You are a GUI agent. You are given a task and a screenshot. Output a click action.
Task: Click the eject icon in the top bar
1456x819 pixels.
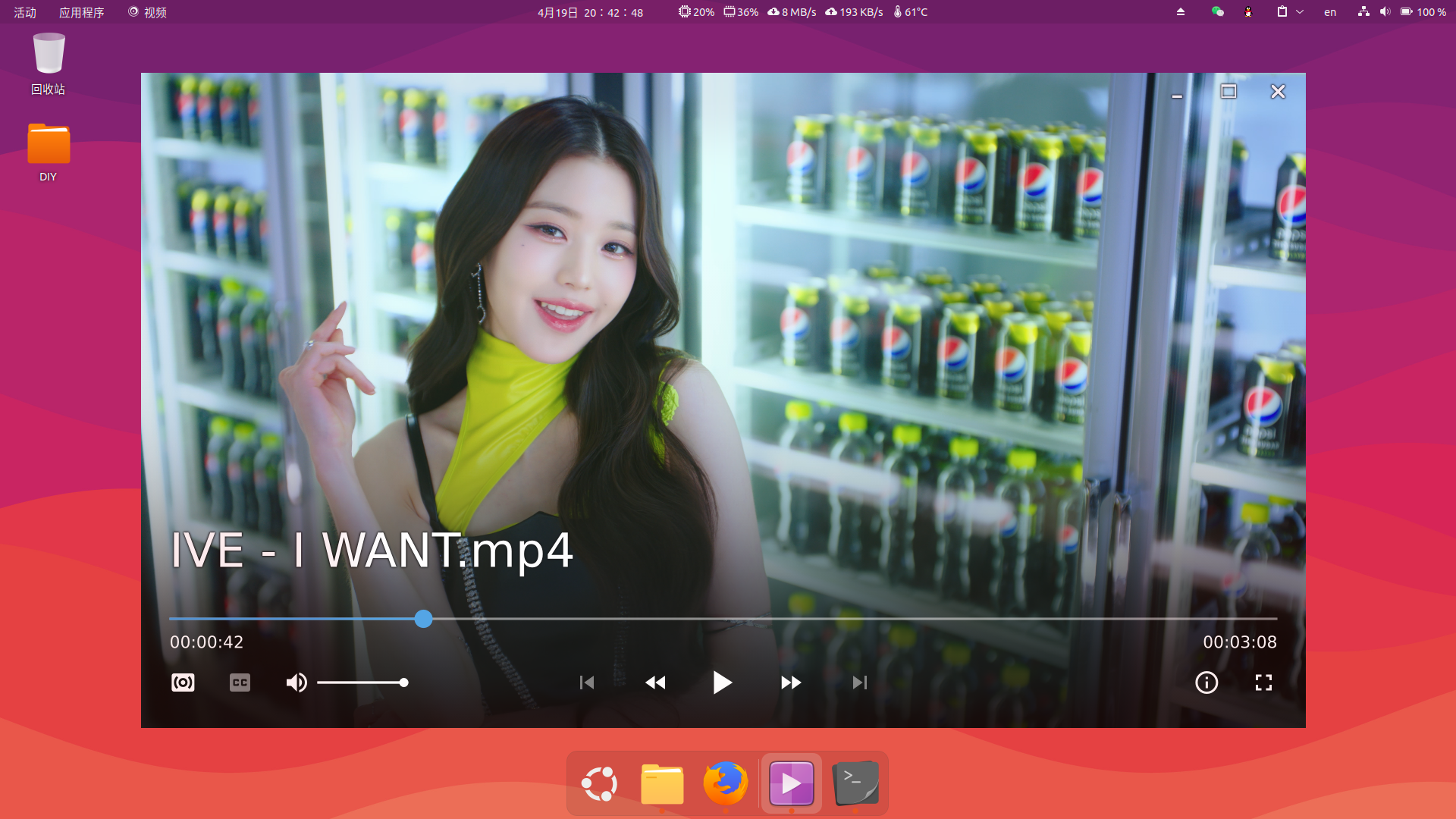(x=1180, y=12)
